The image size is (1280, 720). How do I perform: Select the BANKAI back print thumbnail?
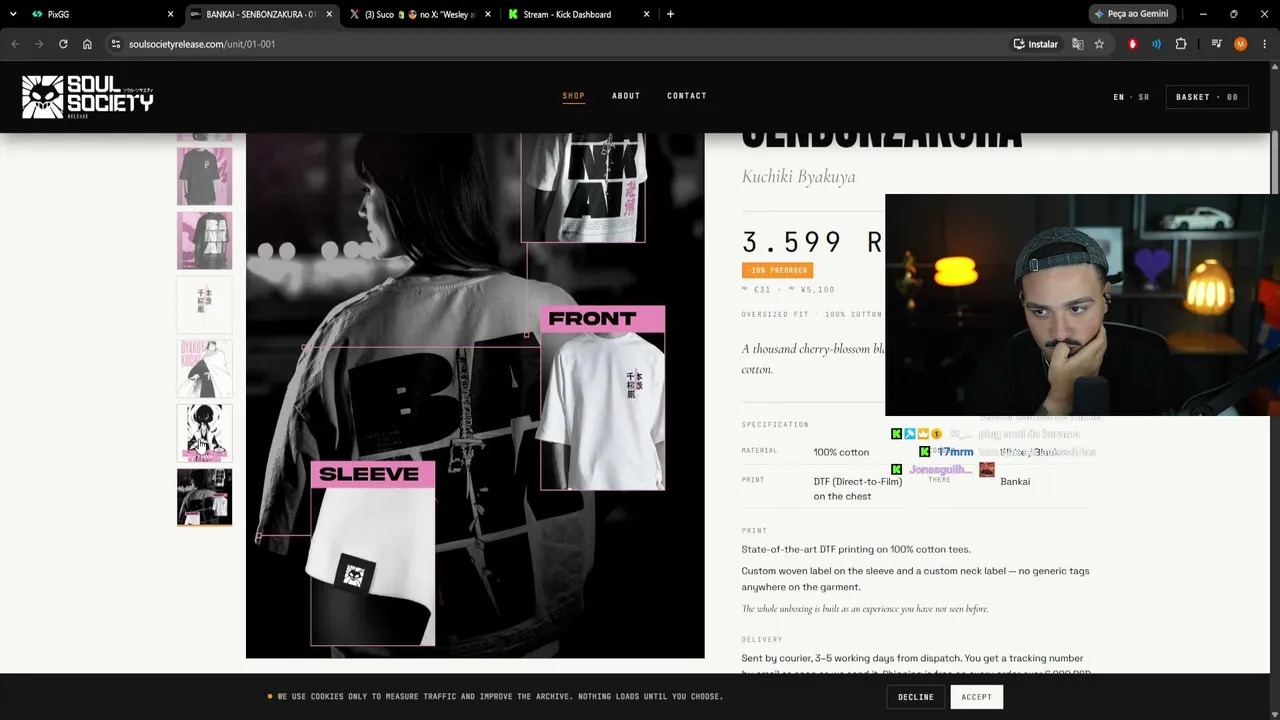[204, 240]
